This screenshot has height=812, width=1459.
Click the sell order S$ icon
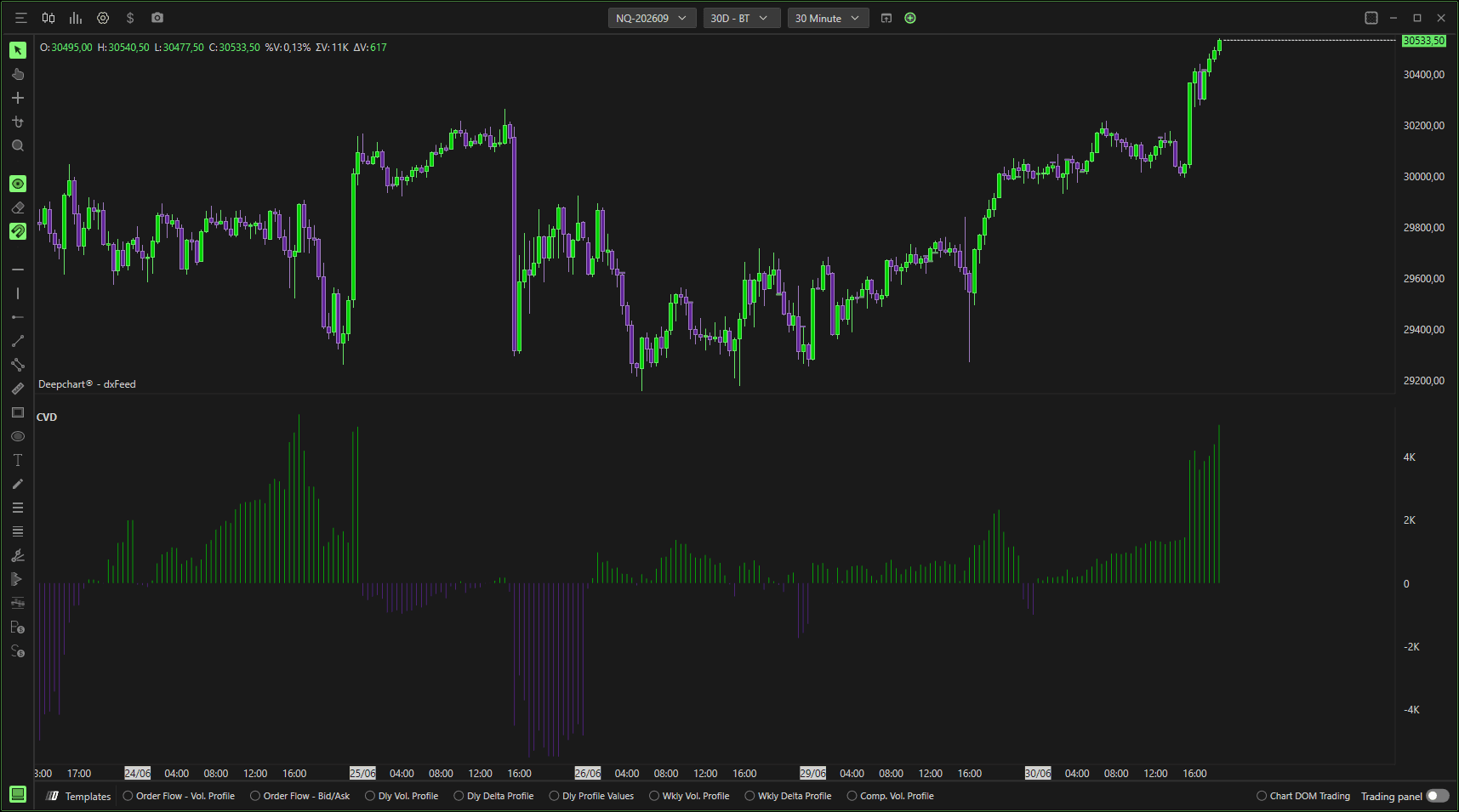[x=18, y=651]
